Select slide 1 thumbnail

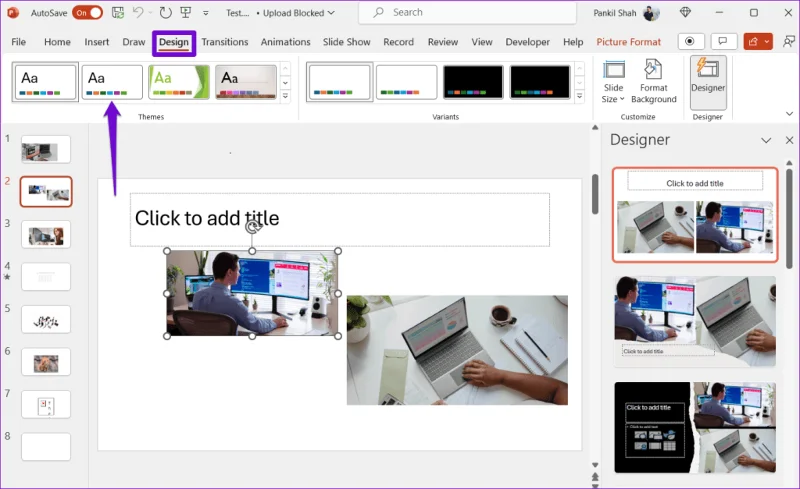46,149
